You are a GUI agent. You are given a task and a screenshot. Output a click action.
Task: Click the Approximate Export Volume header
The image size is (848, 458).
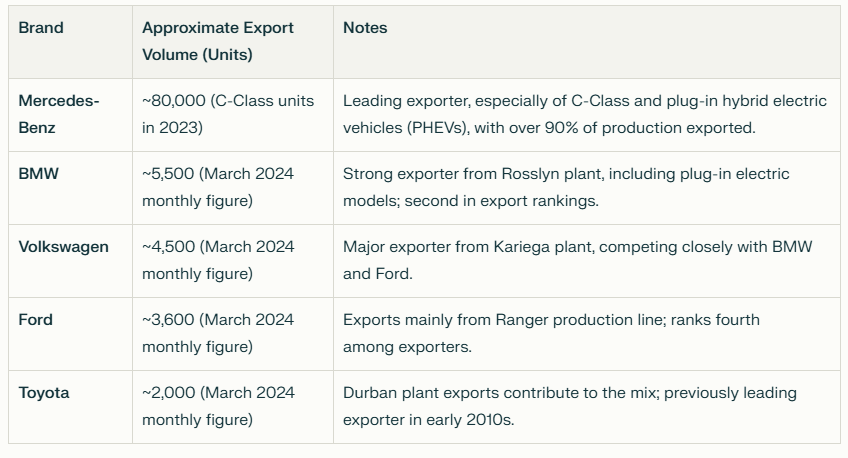tap(217, 42)
